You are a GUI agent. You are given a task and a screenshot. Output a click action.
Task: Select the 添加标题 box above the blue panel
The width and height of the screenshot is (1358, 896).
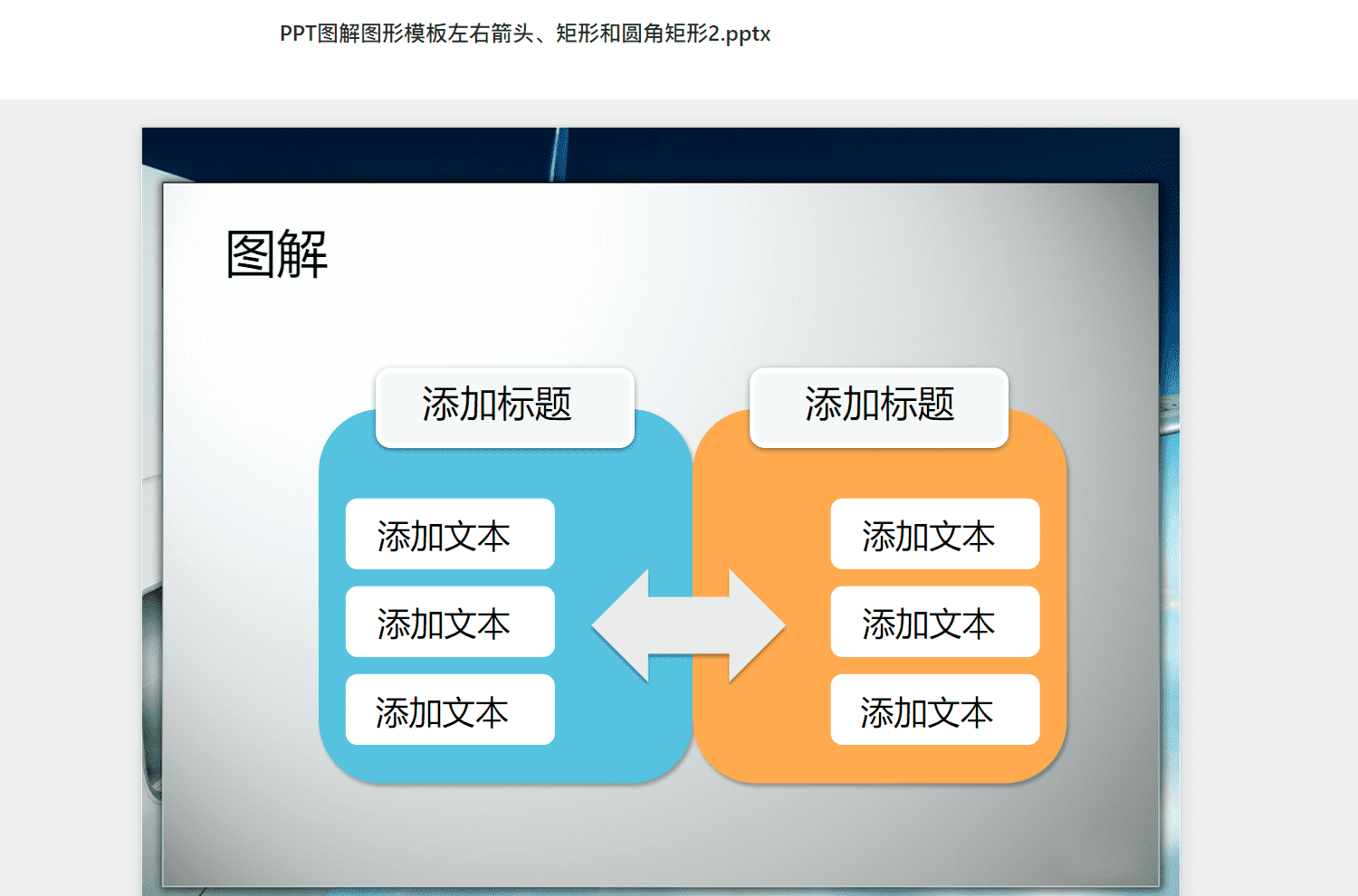pyautogui.click(x=505, y=407)
